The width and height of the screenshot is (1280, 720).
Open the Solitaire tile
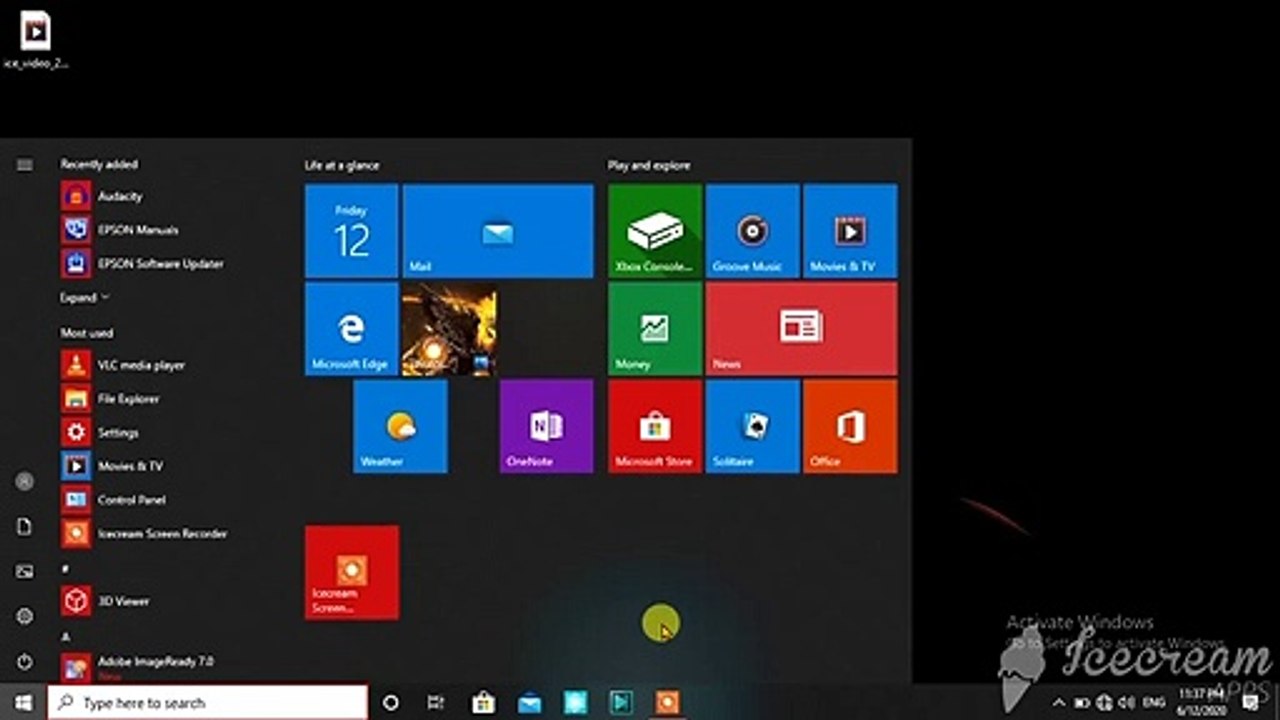coord(753,426)
